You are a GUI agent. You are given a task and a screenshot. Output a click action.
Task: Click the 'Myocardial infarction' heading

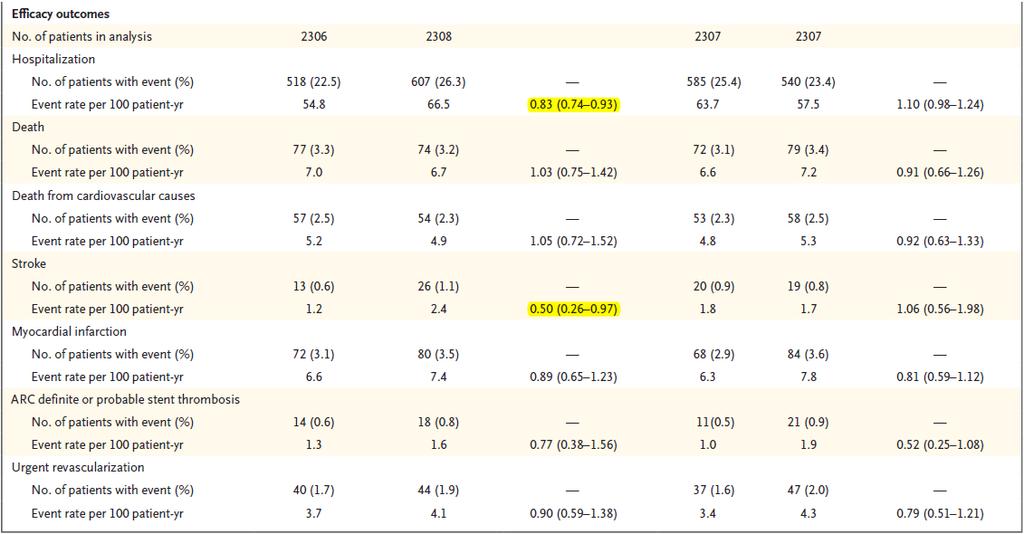69,332
